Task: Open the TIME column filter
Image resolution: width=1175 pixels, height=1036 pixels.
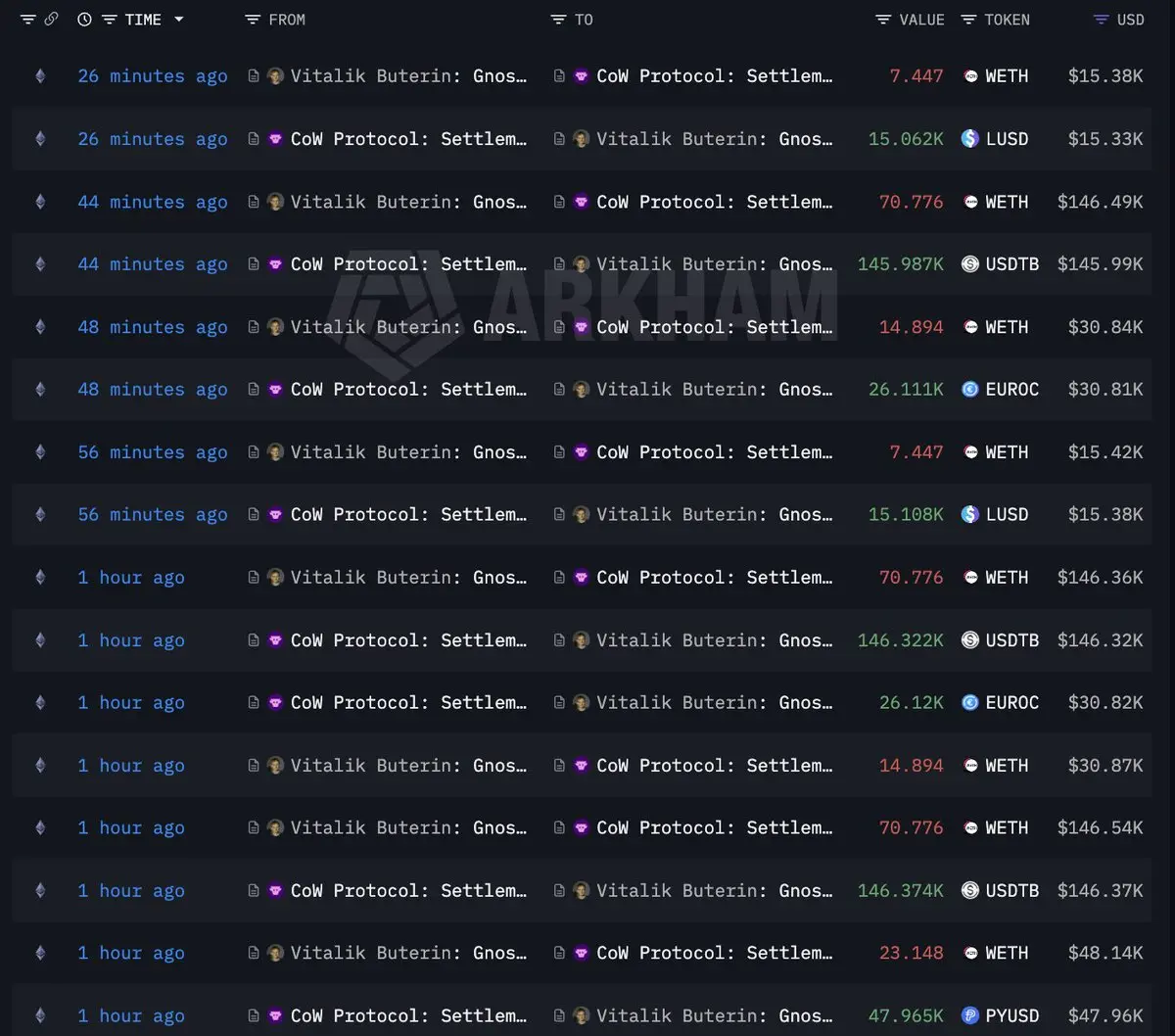Action: pyautogui.click(x=110, y=20)
